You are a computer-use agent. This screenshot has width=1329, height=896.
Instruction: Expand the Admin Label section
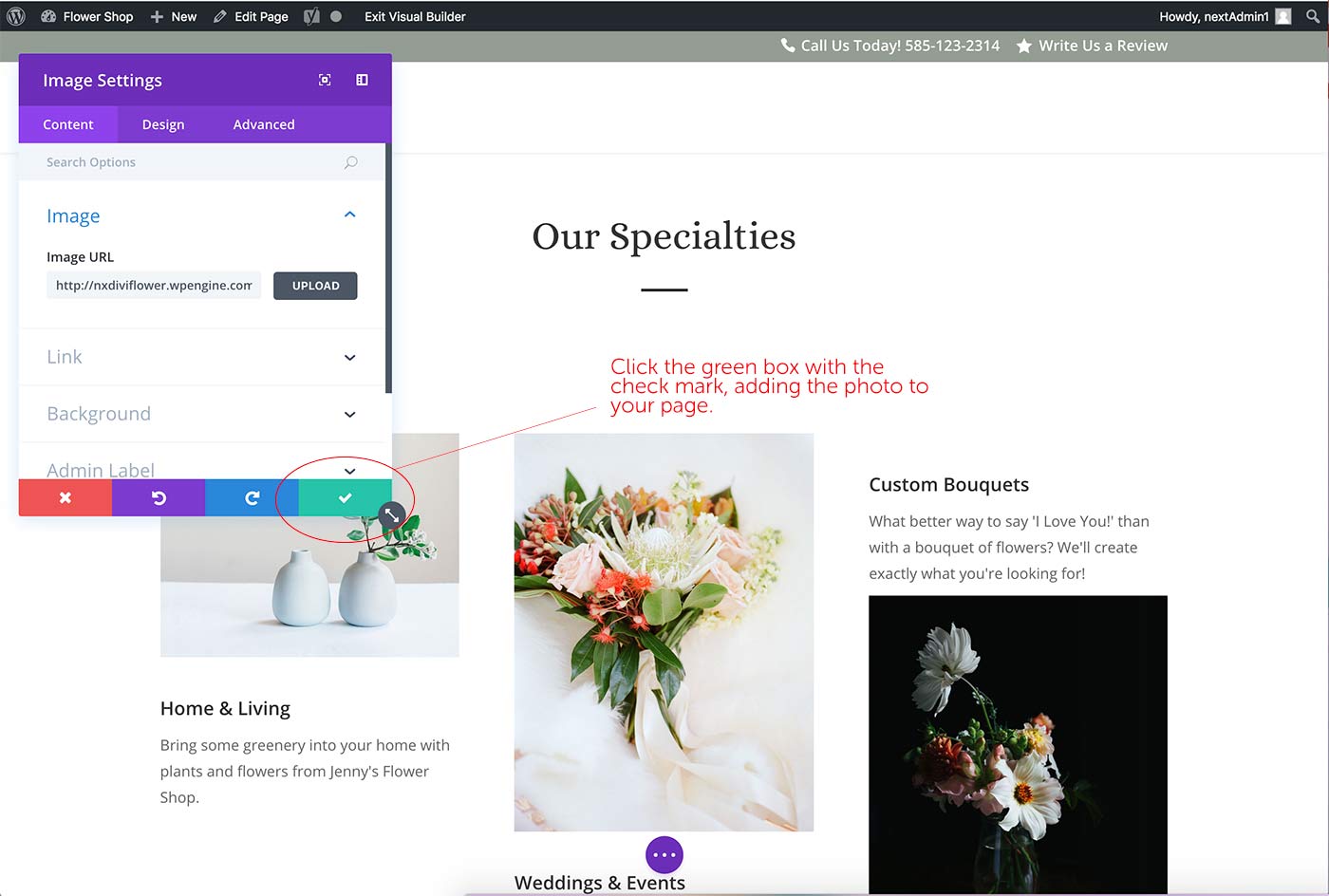[x=202, y=470]
